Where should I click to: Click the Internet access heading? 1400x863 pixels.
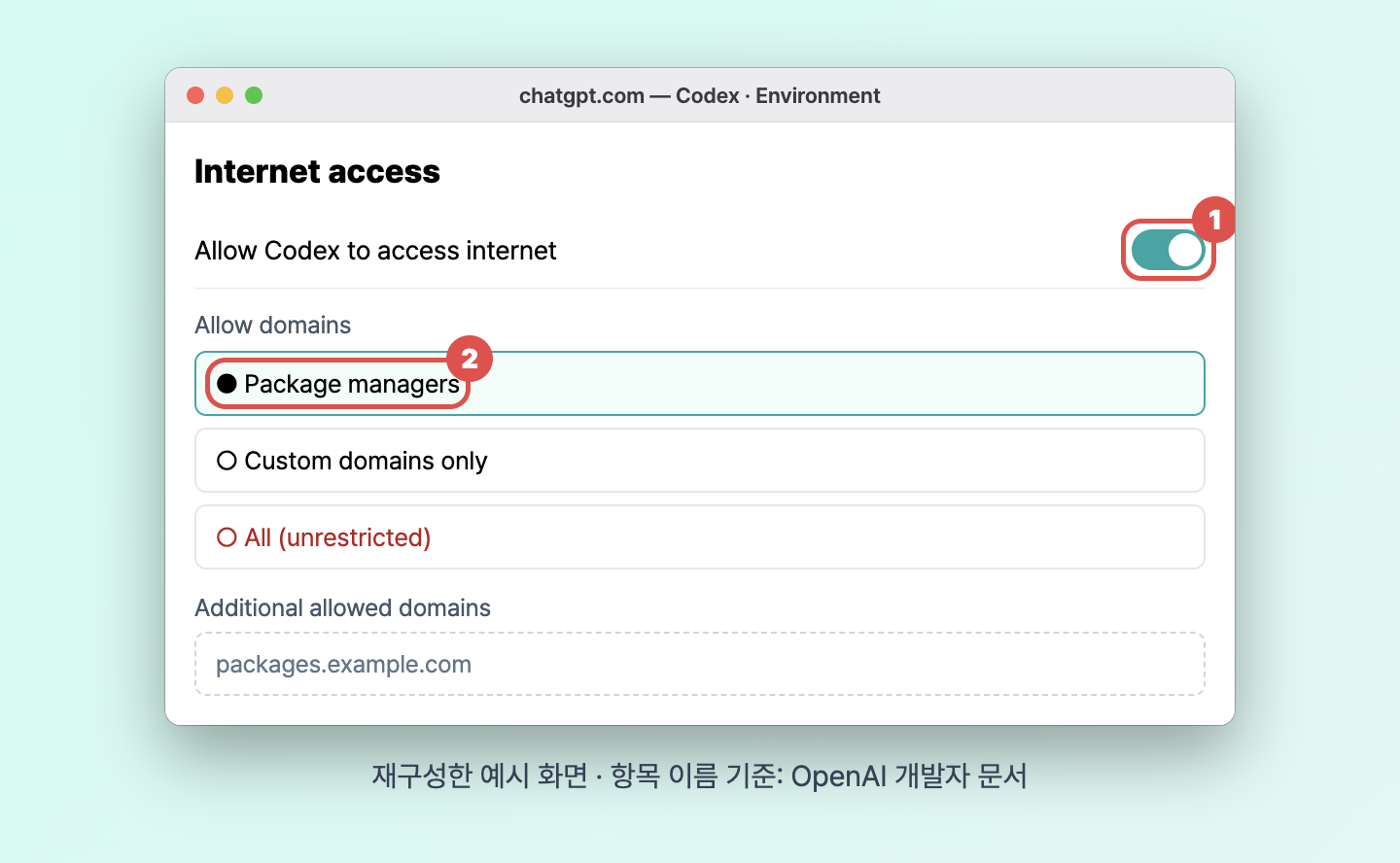(x=317, y=171)
